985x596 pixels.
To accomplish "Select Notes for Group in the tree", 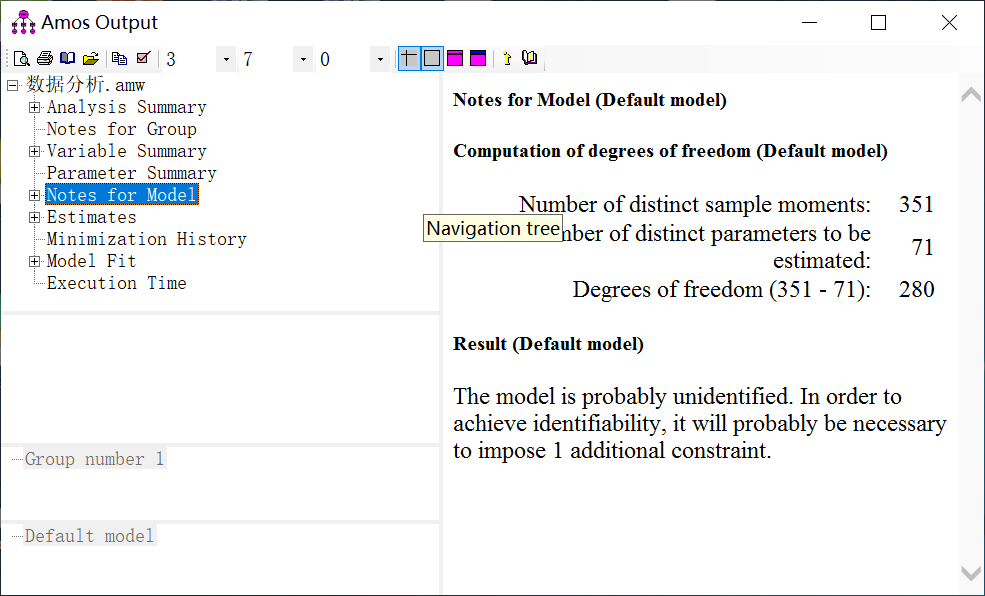I will (121, 129).
